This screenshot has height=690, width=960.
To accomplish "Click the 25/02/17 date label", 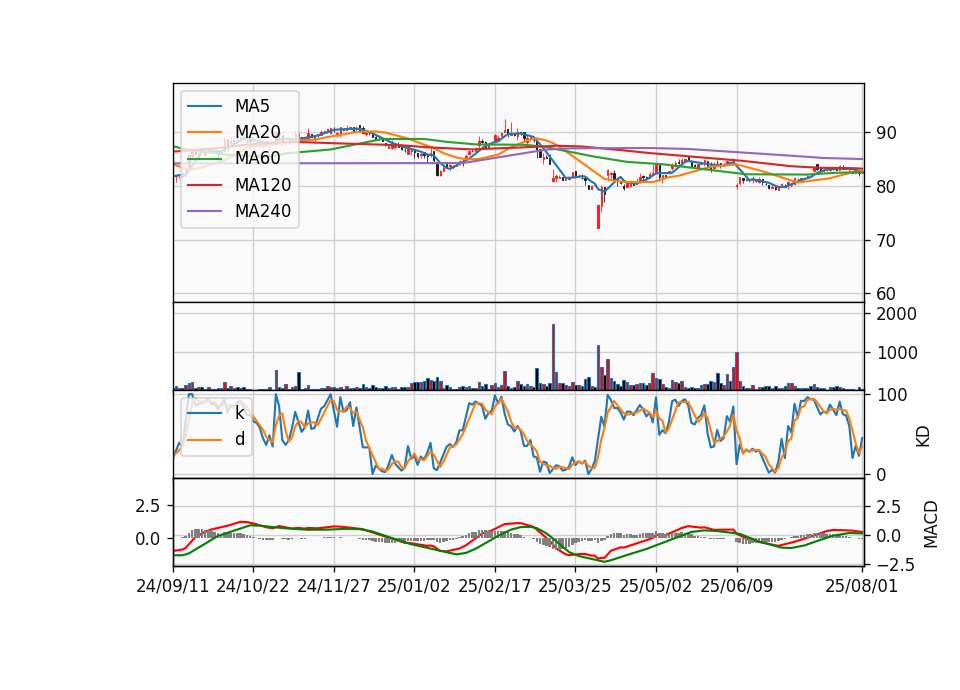I will pyautogui.click(x=495, y=586).
